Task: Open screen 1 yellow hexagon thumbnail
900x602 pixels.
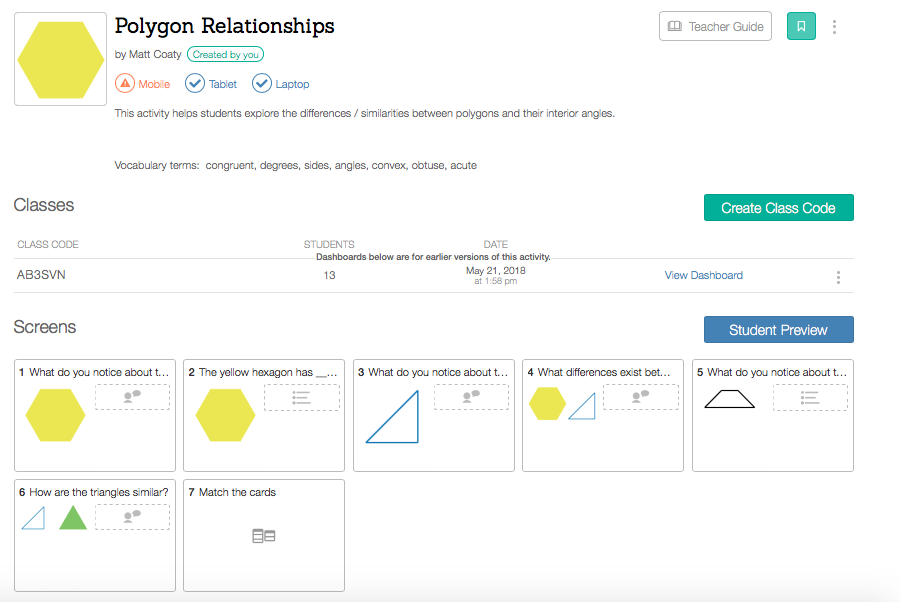Action: (95, 415)
